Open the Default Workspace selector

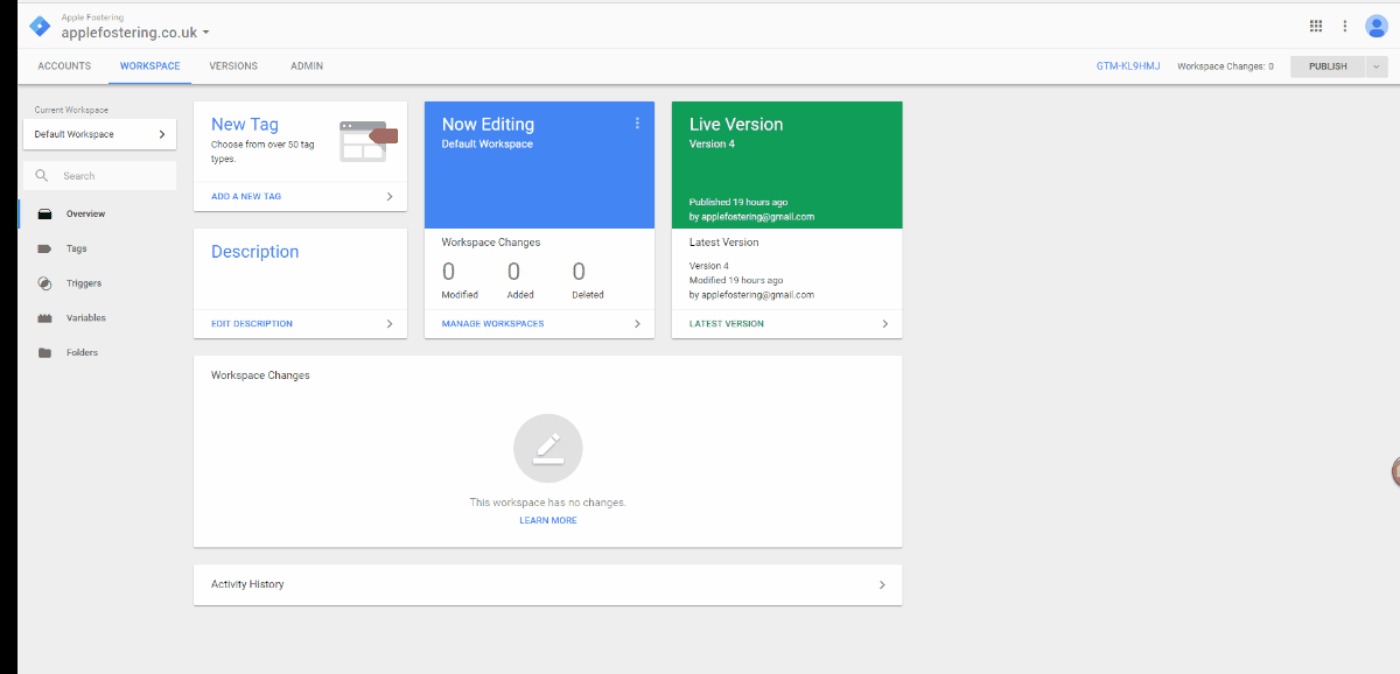point(100,134)
